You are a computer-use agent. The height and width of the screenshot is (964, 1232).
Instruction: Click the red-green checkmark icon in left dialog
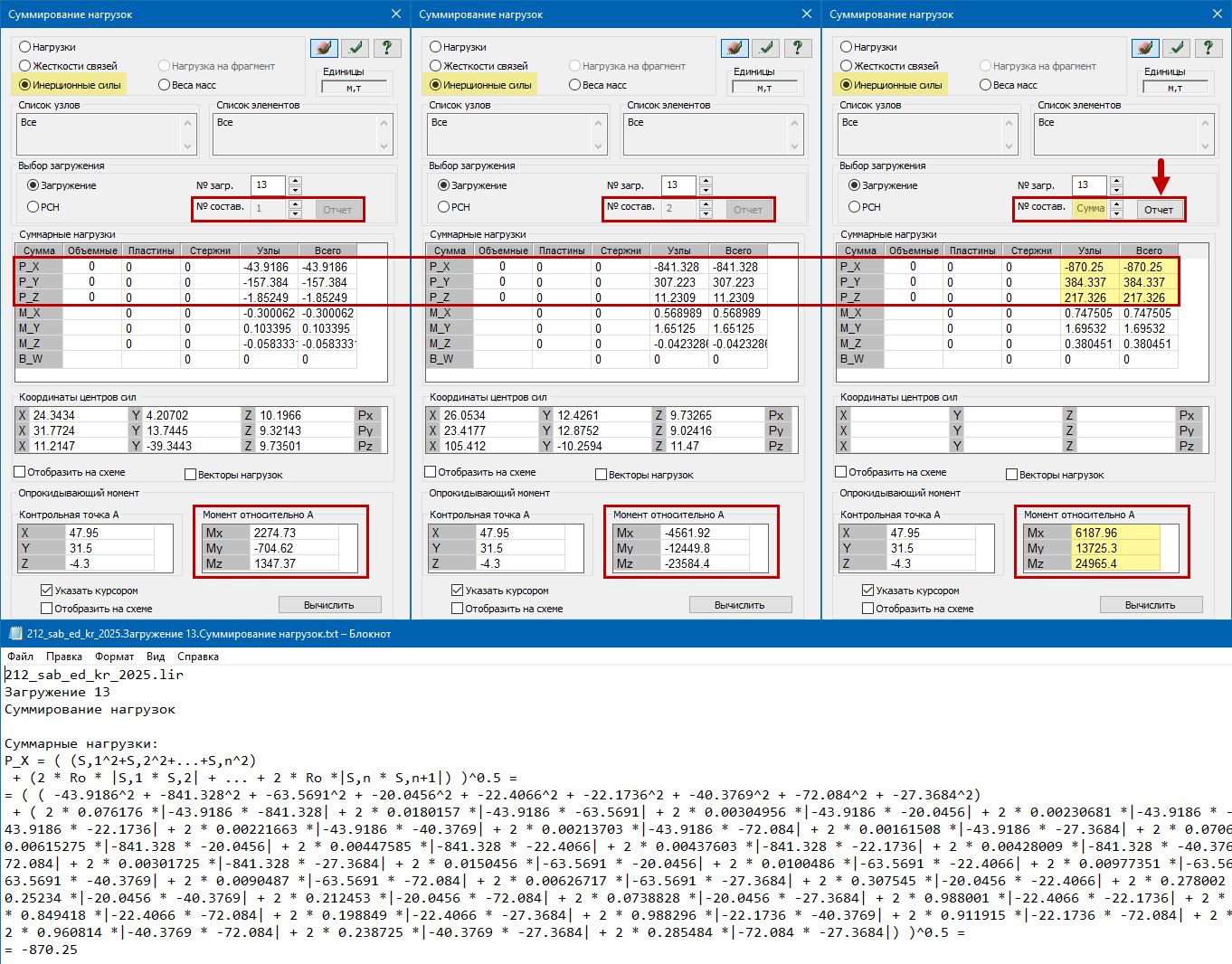pyautogui.click(x=324, y=48)
